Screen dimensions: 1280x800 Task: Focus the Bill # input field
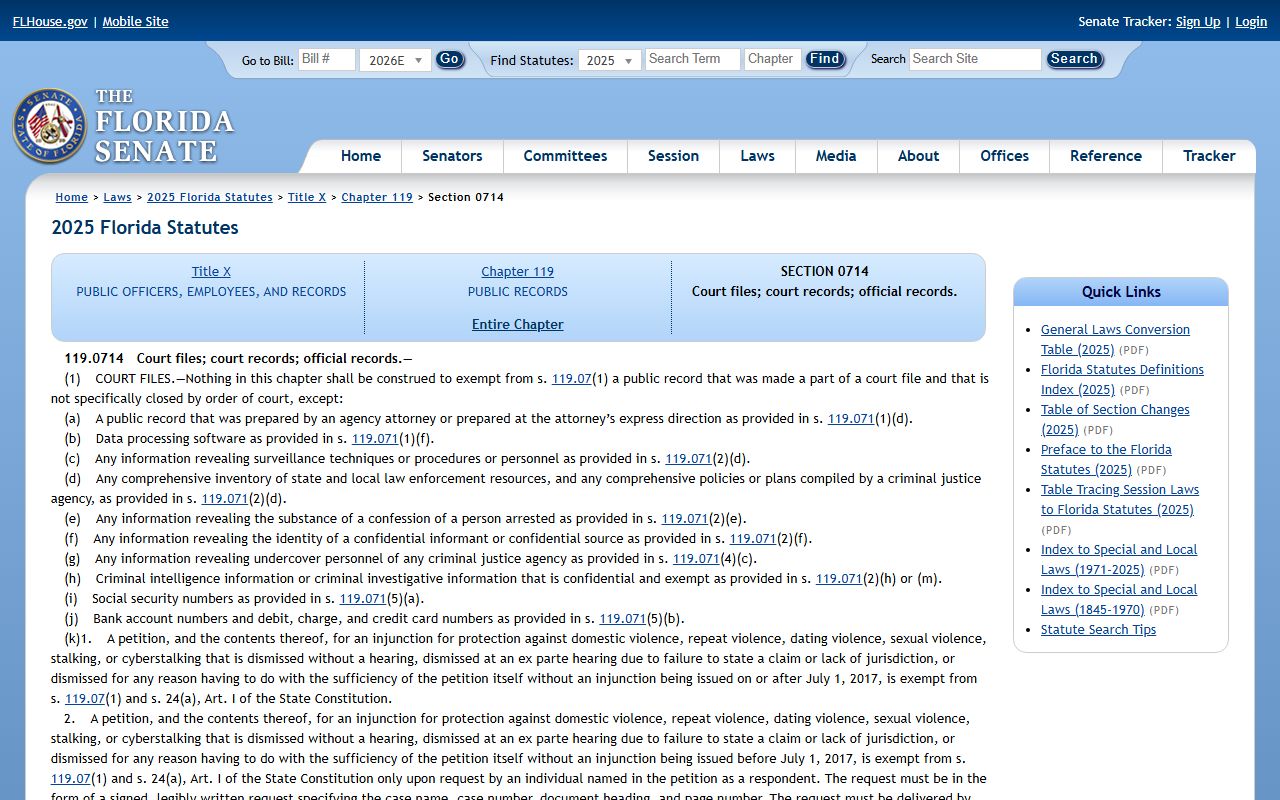point(327,59)
